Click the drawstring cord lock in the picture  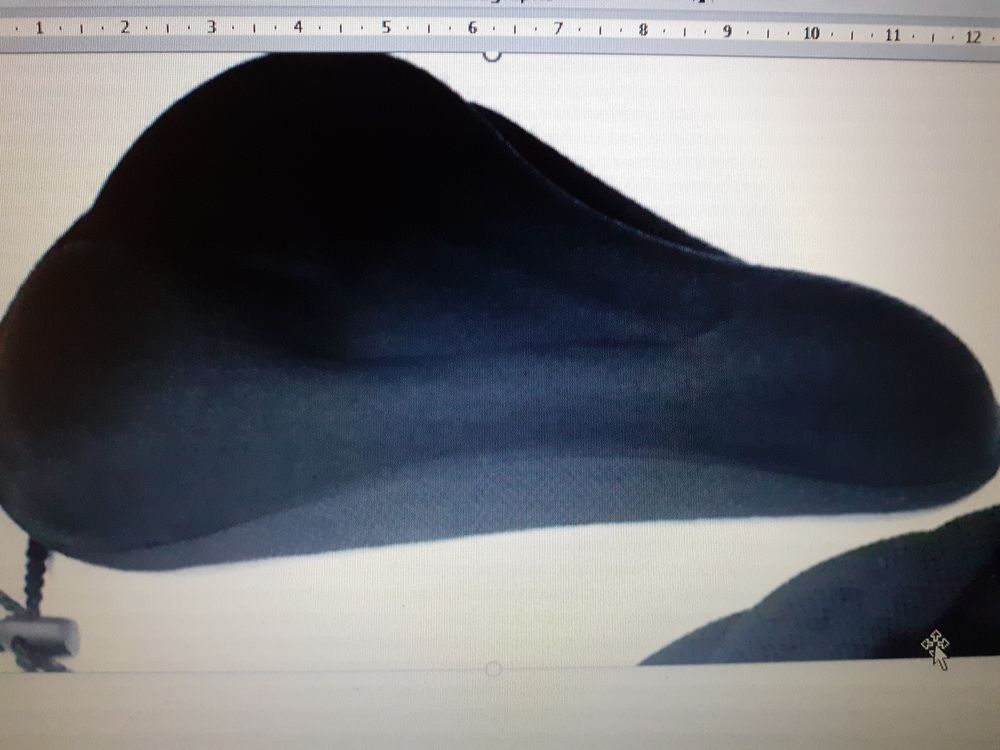pos(45,633)
